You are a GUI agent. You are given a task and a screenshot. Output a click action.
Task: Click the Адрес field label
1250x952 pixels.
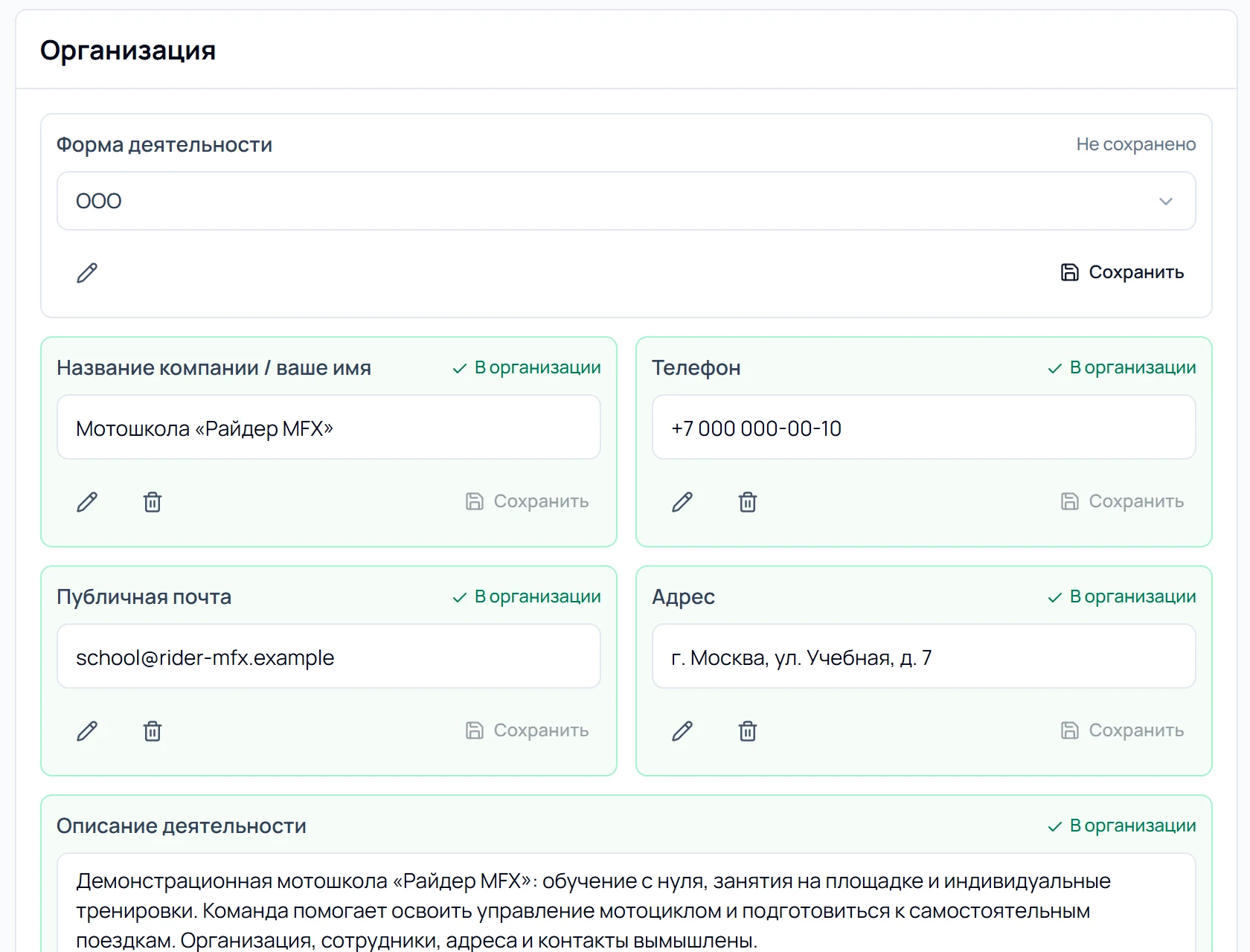(x=683, y=596)
